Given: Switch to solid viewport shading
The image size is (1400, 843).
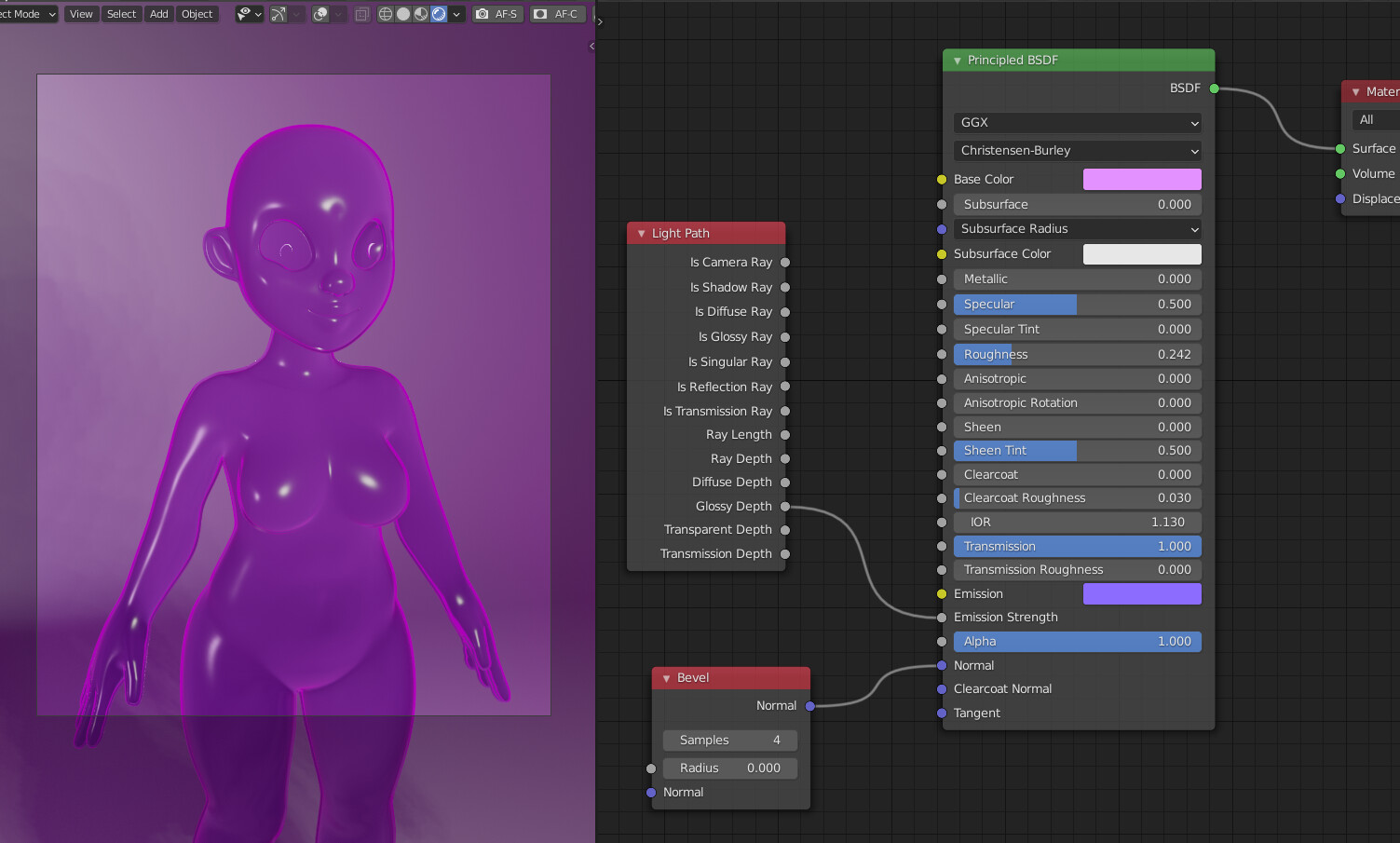Looking at the screenshot, I should (x=403, y=14).
